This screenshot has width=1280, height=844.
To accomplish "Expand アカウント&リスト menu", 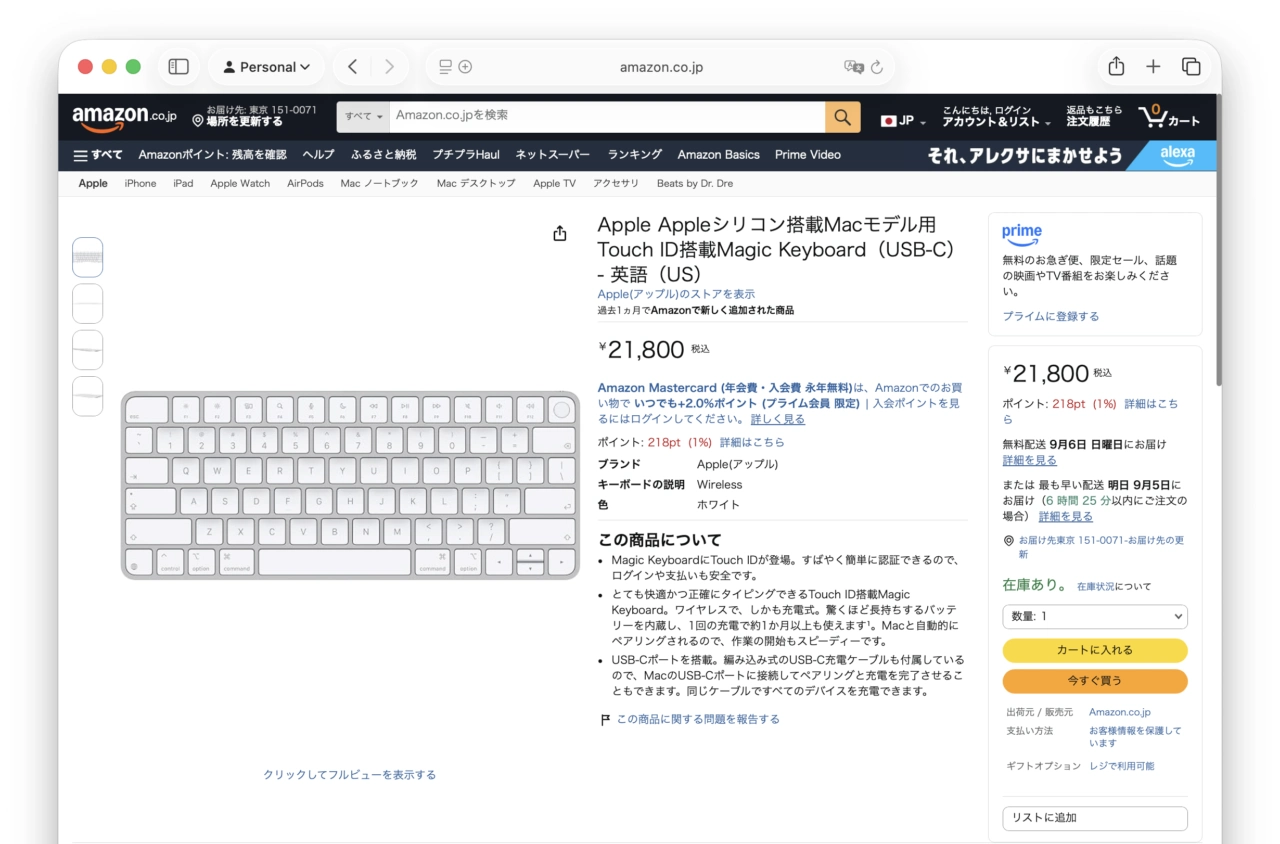I will (996, 116).
